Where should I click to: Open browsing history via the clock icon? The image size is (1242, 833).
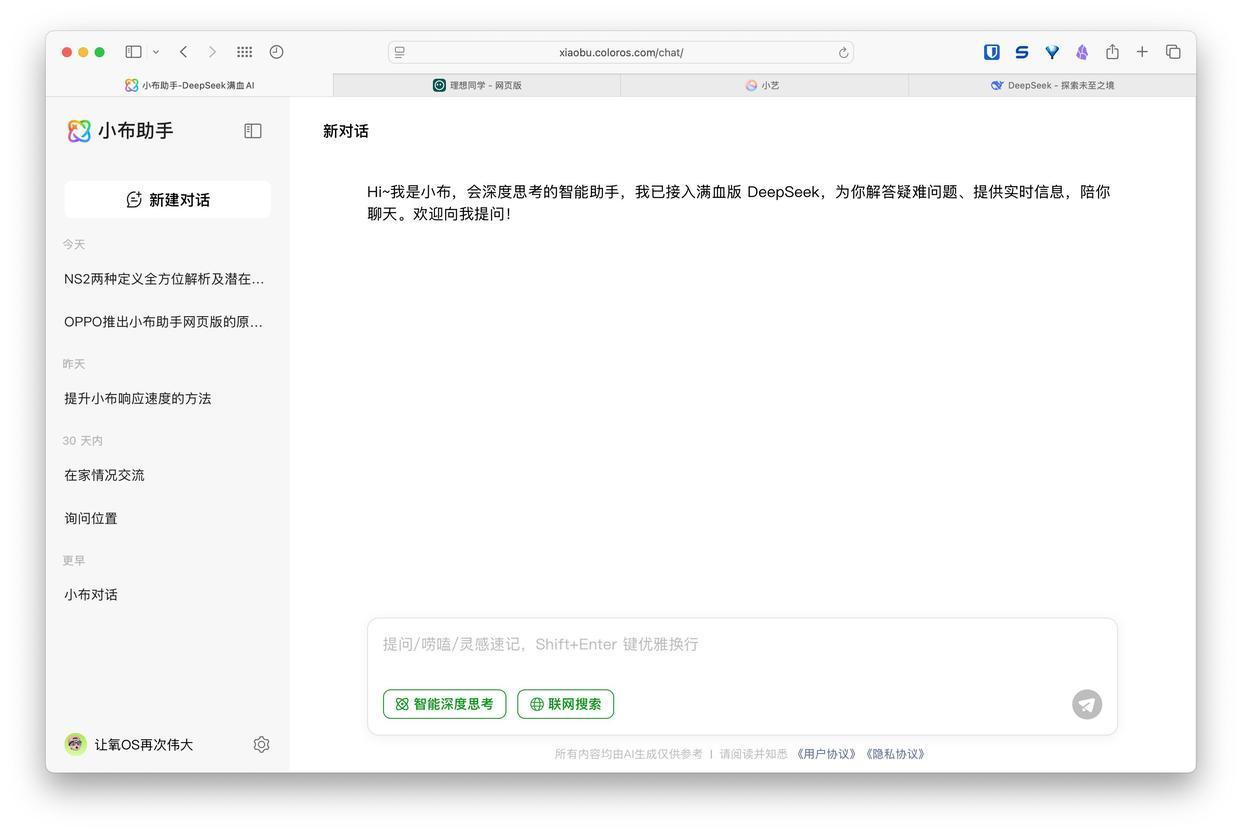(276, 51)
